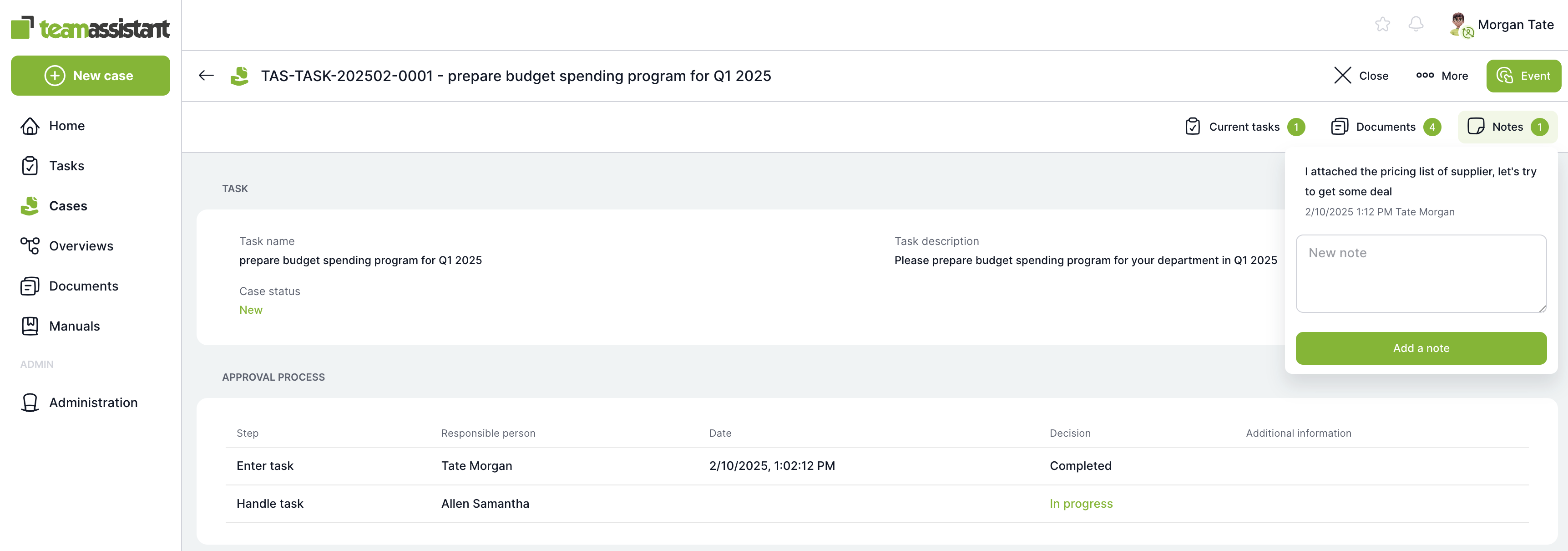Click the Date column header

pos(720,434)
